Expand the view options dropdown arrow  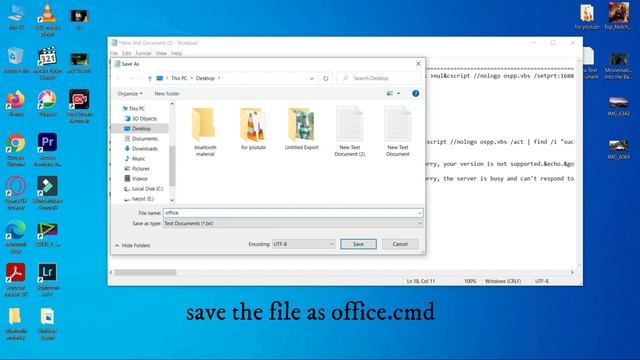coord(398,93)
